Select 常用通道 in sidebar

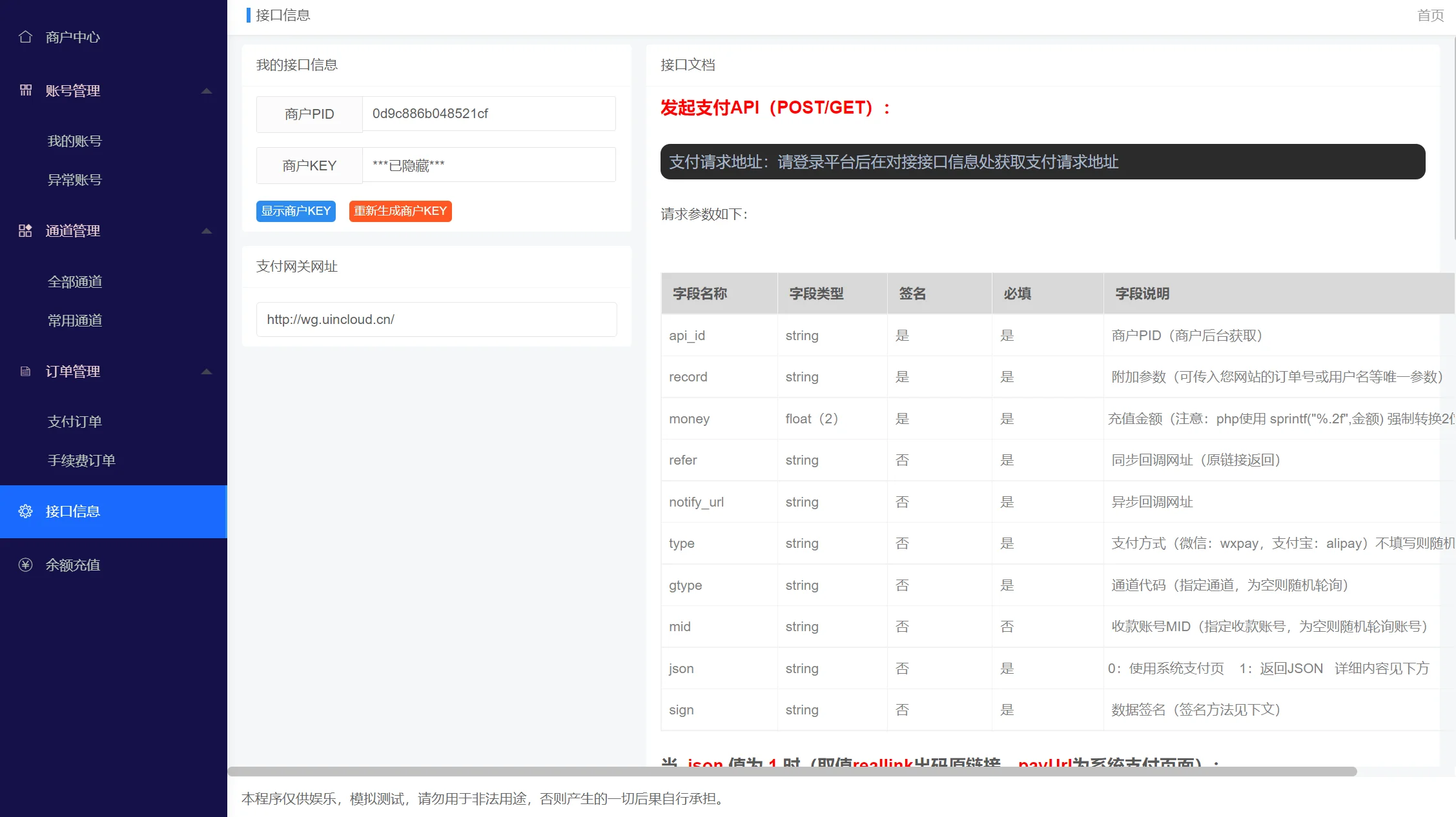pos(75,320)
